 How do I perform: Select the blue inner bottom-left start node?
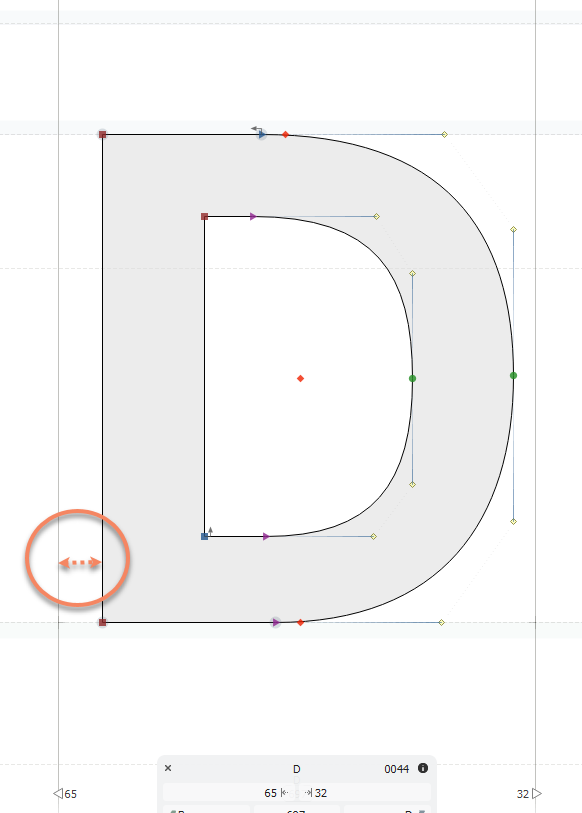(x=204, y=536)
